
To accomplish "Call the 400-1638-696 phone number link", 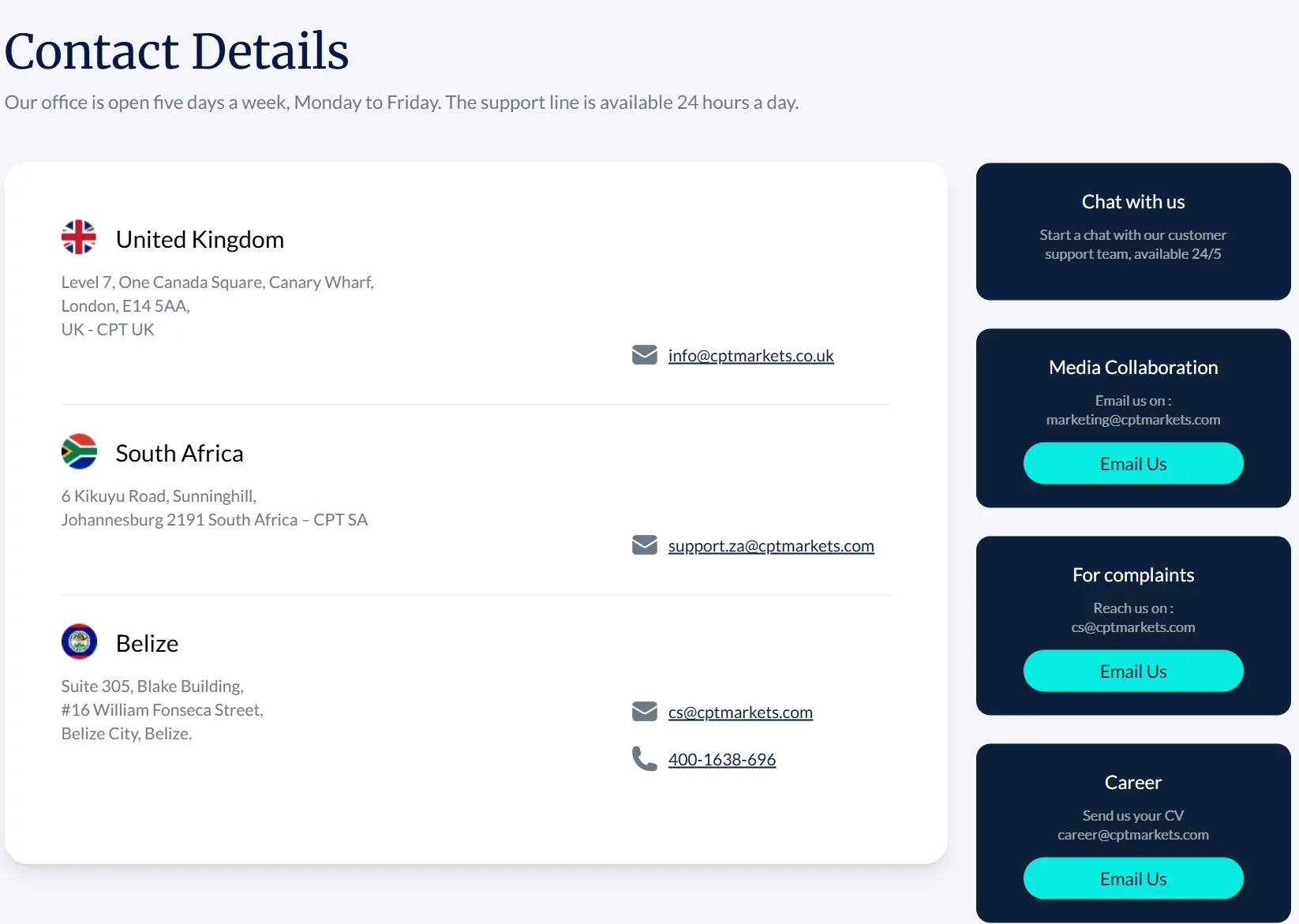I will click(721, 760).
